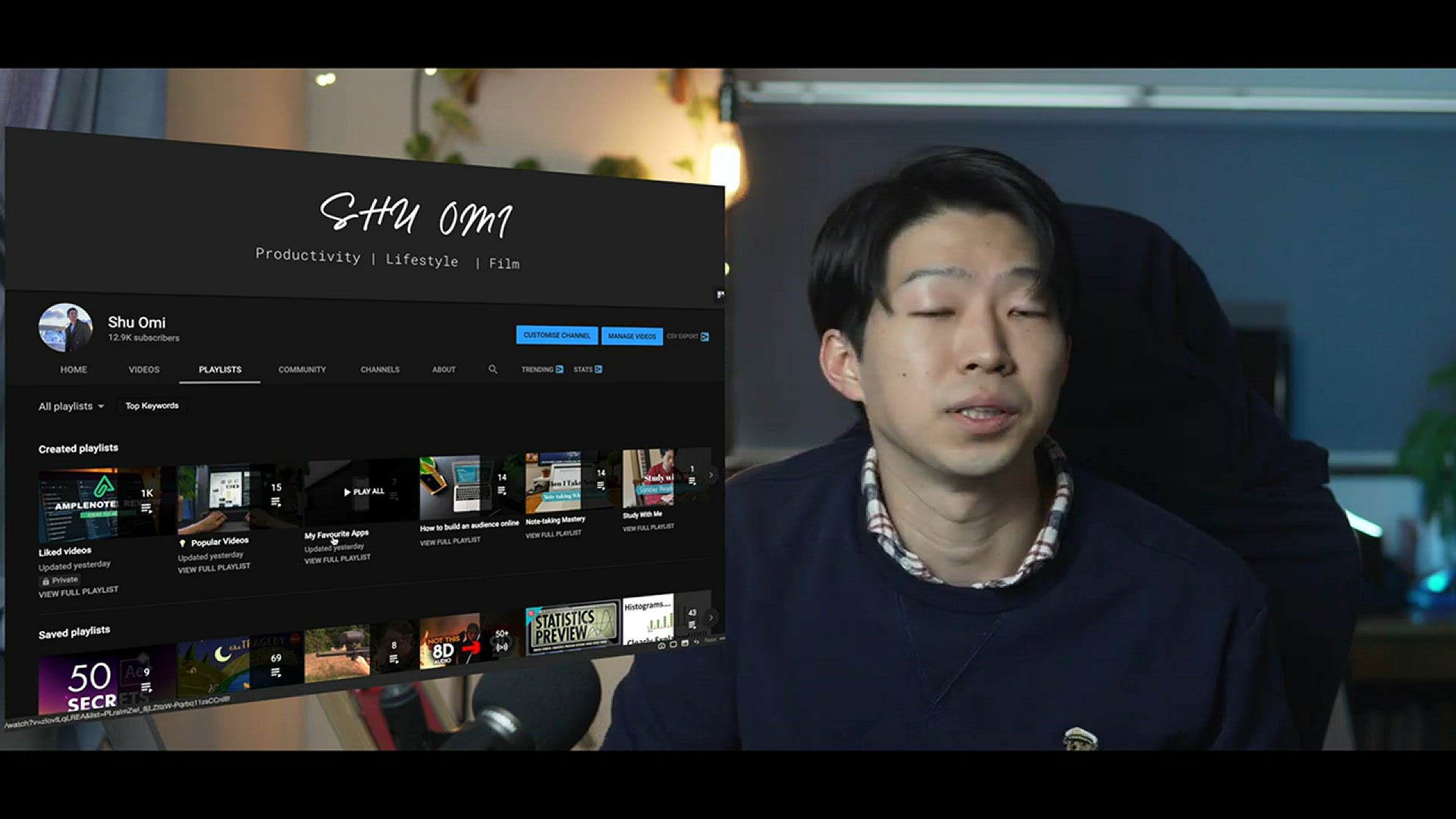This screenshot has width=1456, height=819.
Task: Expand the All playlists dropdown
Action: point(72,406)
